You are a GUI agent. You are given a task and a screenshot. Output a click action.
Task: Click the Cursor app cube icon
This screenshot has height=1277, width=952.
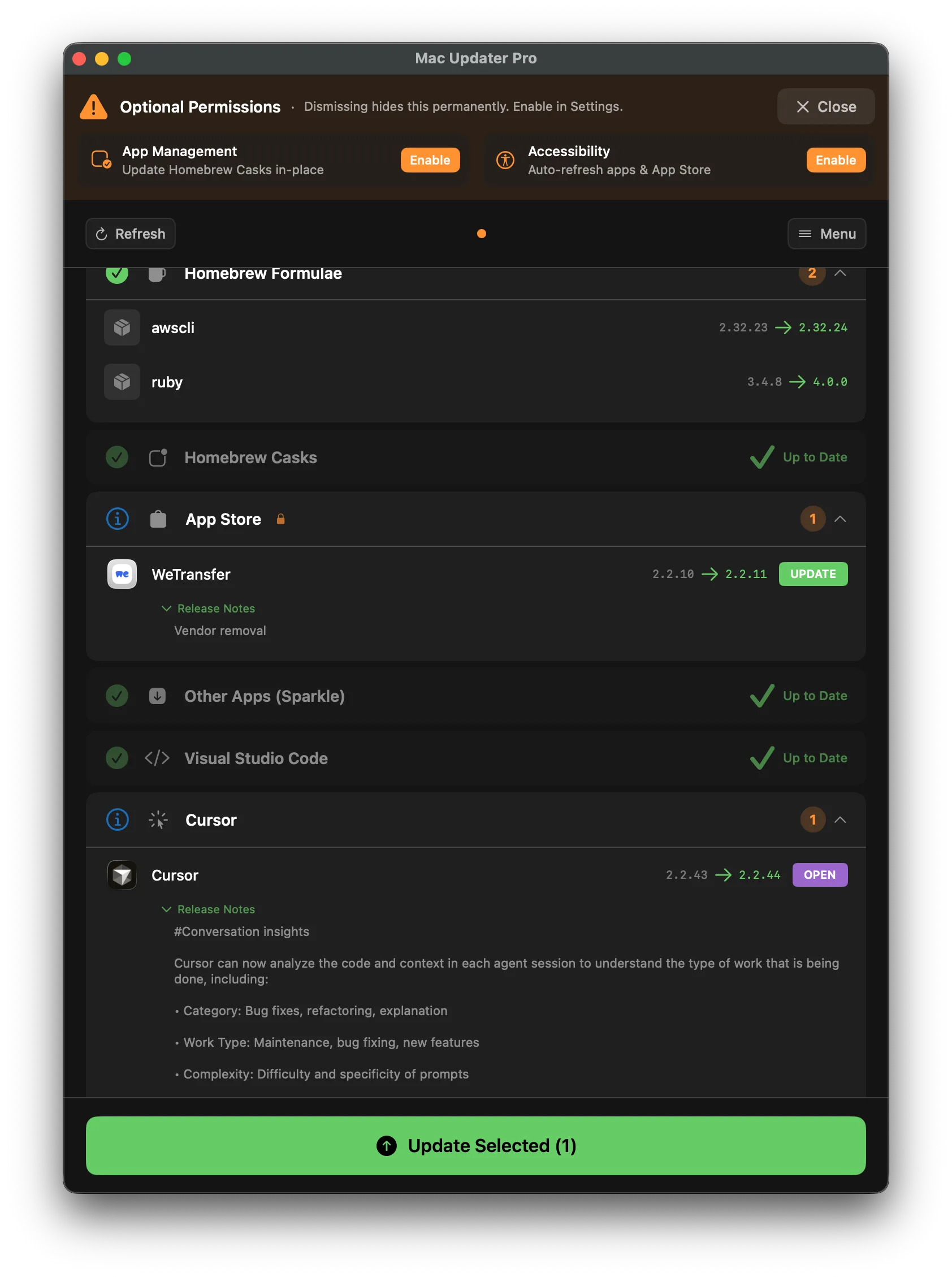click(122, 875)
